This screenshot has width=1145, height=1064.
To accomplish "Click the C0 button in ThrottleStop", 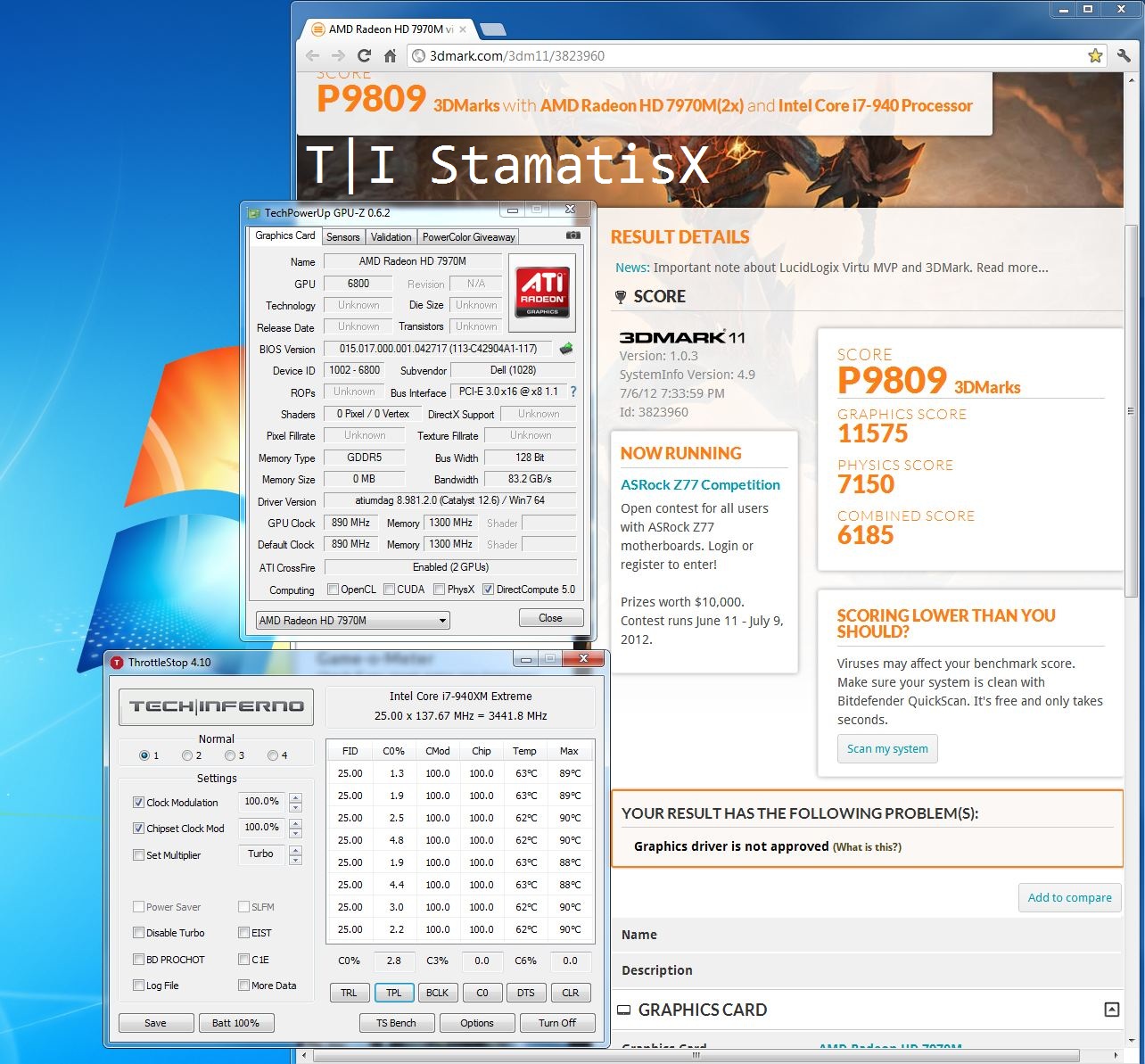I will pos(482,993).
